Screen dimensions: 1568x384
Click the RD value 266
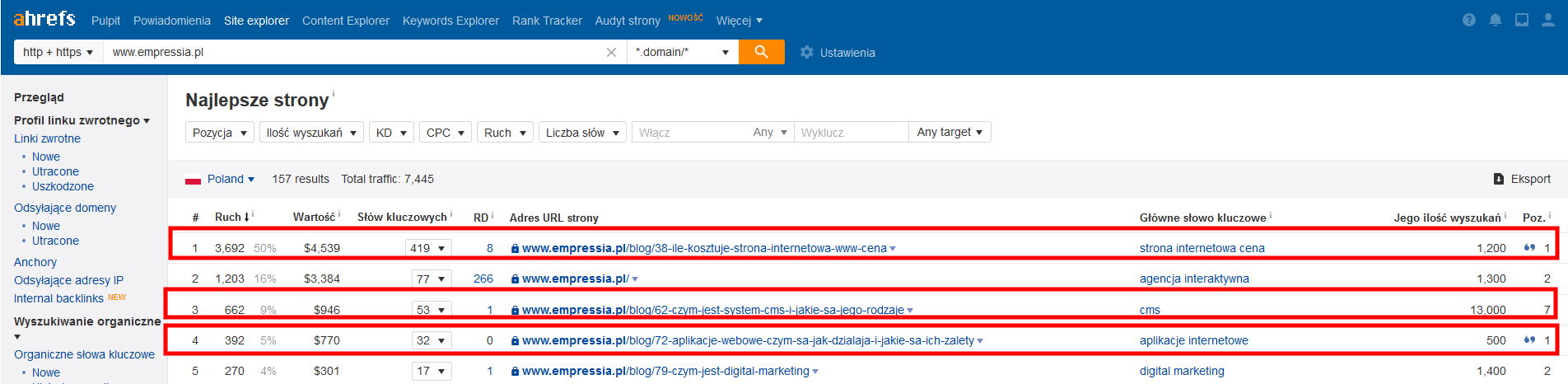[x=483, y=279]
